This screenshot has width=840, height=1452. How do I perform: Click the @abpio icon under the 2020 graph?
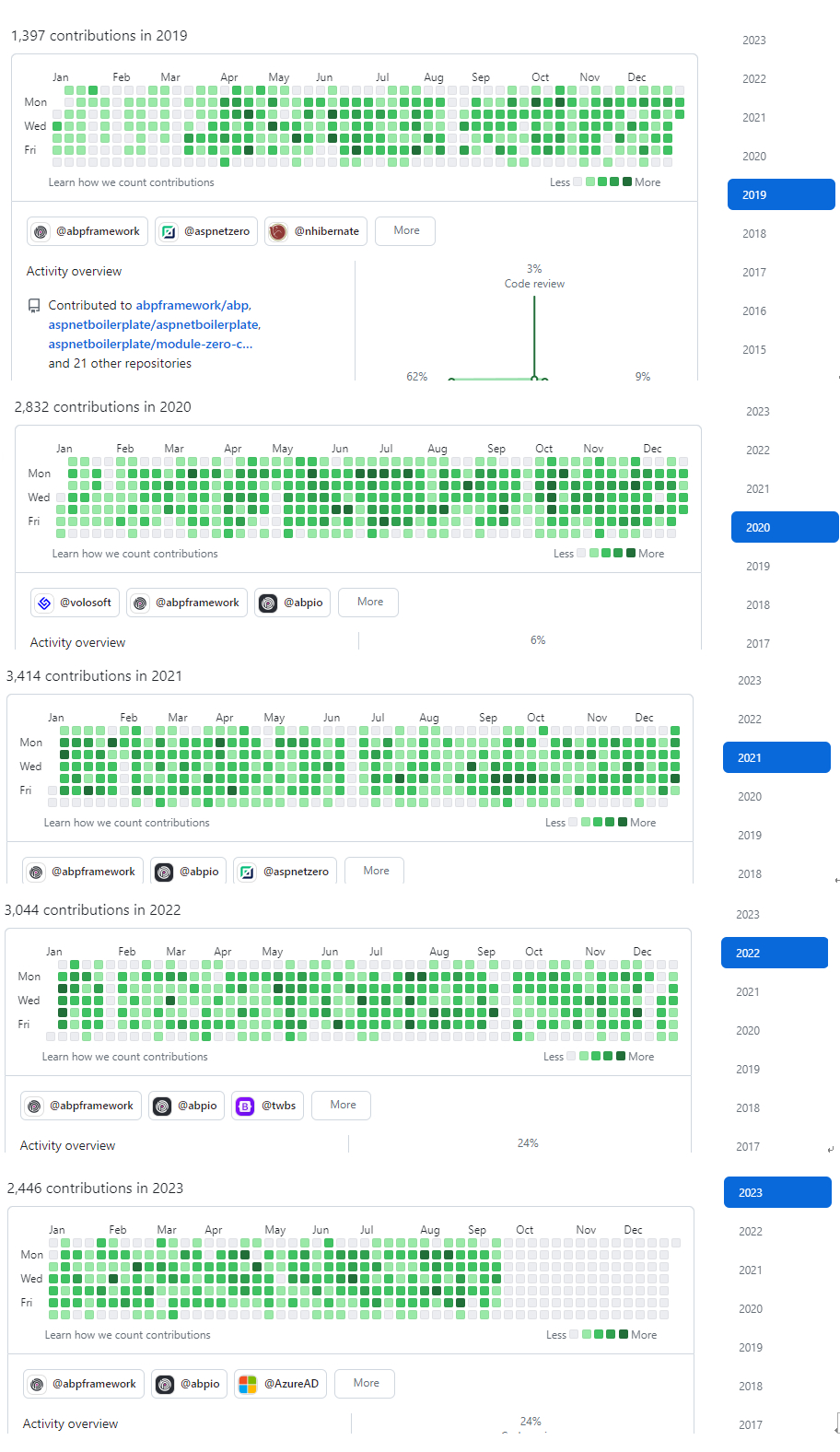[x=268, y=603]
